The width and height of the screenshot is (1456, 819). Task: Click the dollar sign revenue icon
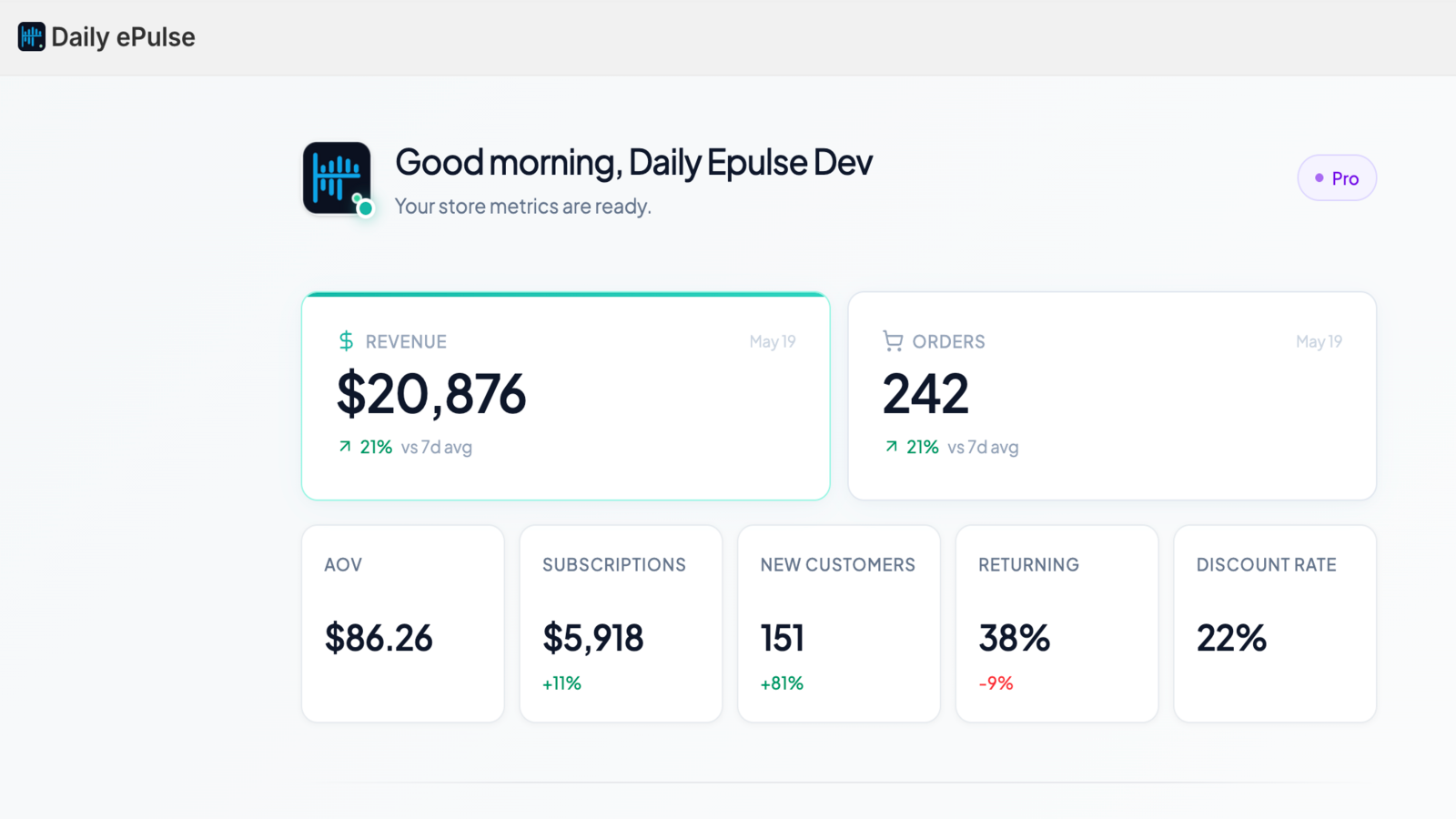coord(346,341)
